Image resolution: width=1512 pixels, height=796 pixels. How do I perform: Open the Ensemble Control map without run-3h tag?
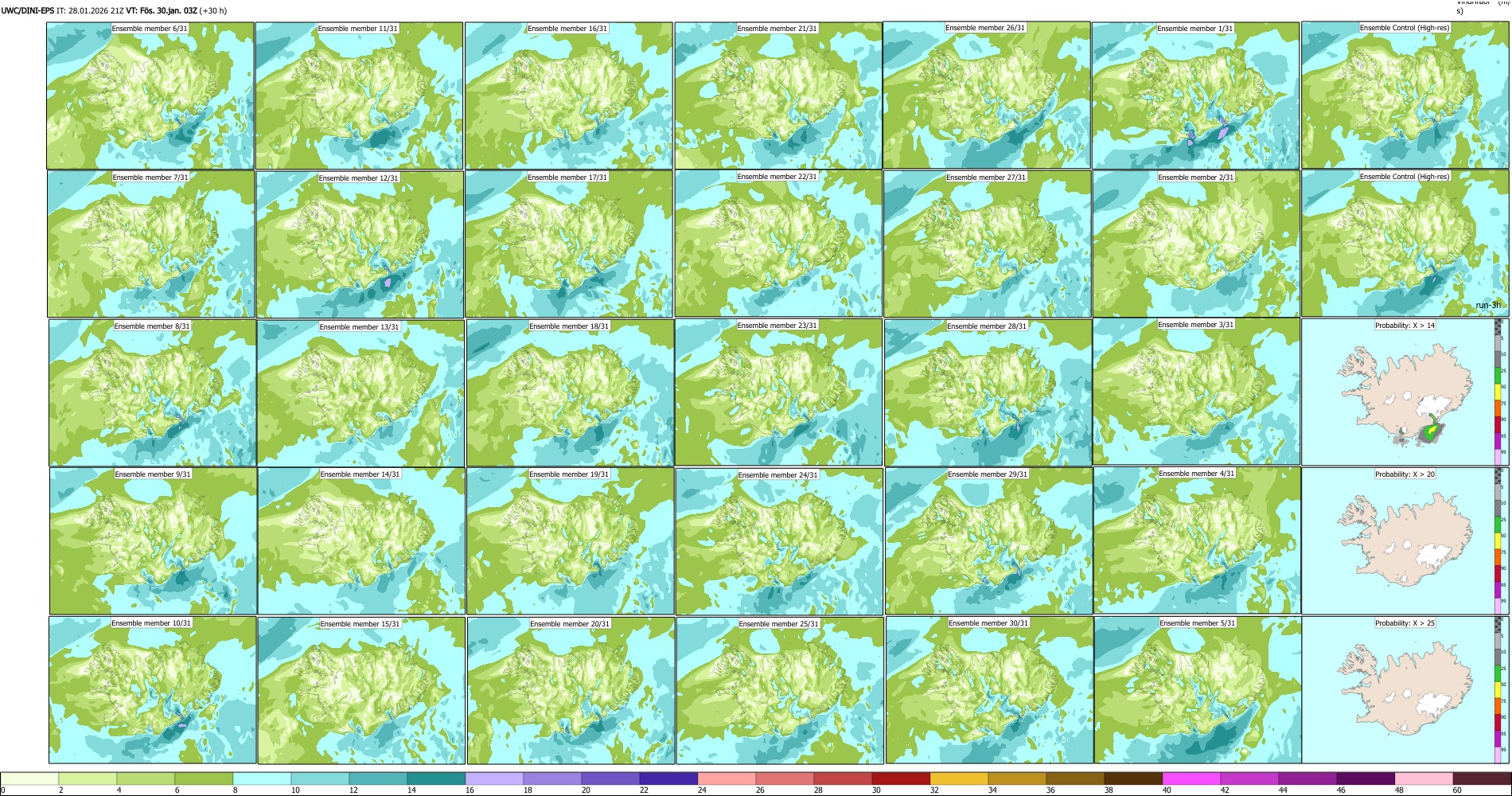pyautogui.click(x=1405, y=95)
